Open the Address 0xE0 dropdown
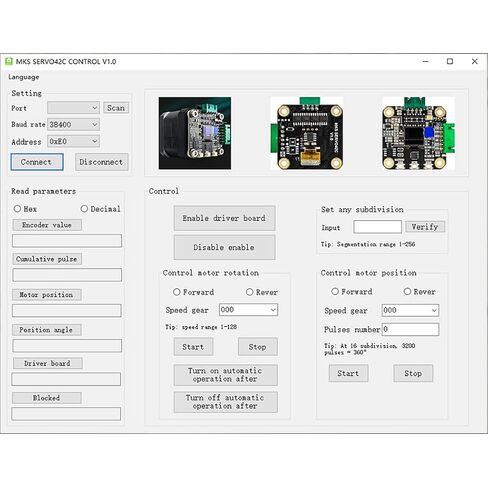This screenshot has height=488, width=488. [x=73, y=141]
